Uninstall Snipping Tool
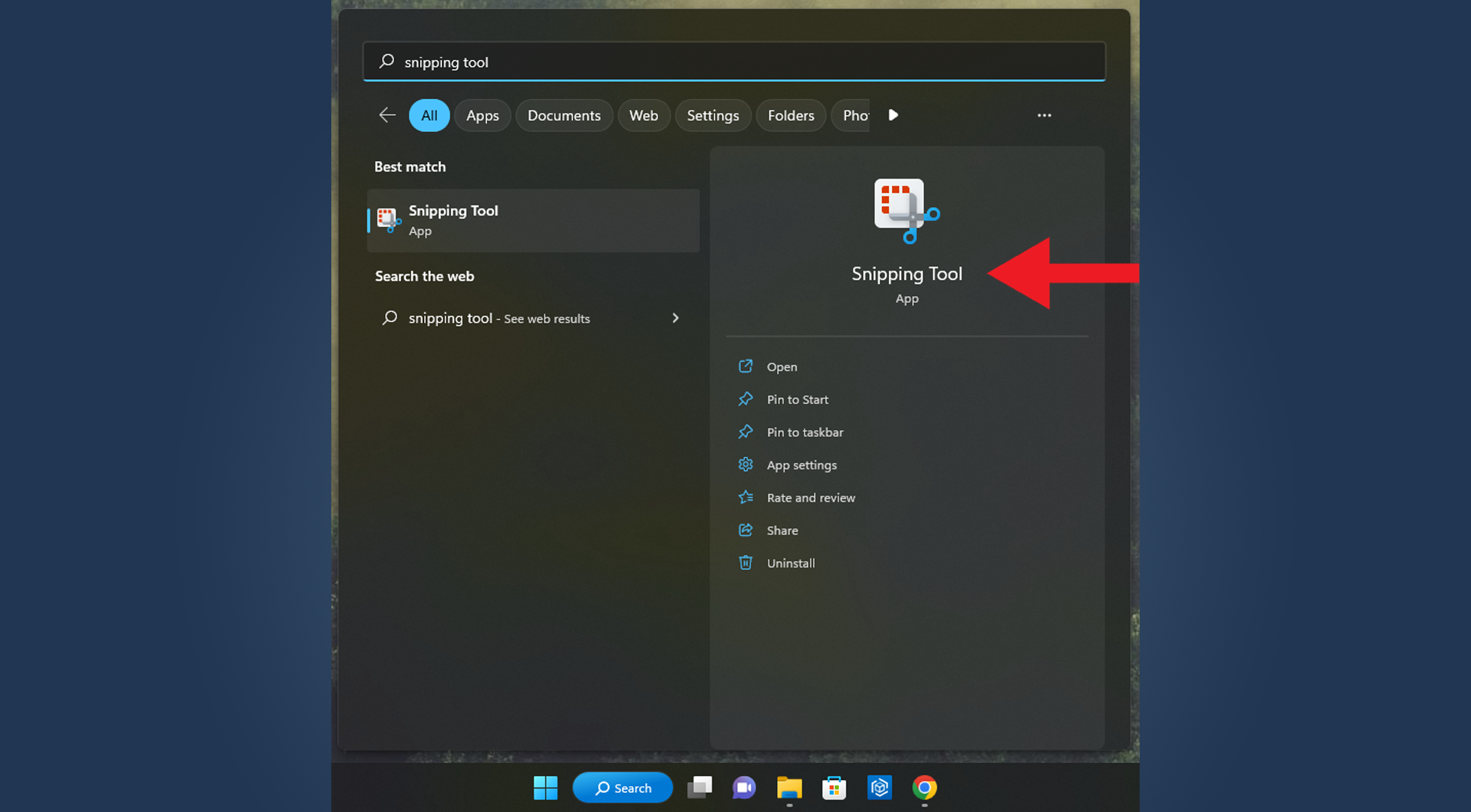The height and width of the screenshot is (812, 1471). (x=791, y=564)
